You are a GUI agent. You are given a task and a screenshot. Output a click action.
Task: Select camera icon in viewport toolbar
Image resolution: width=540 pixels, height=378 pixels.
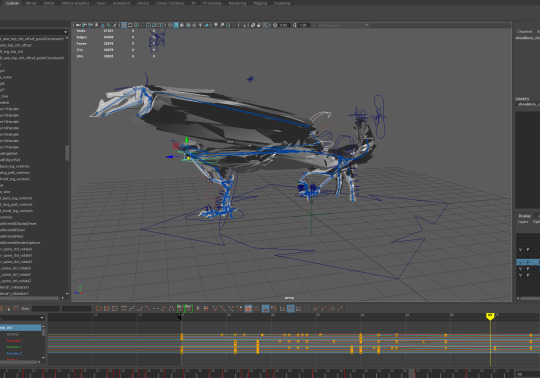click(78, 25)
